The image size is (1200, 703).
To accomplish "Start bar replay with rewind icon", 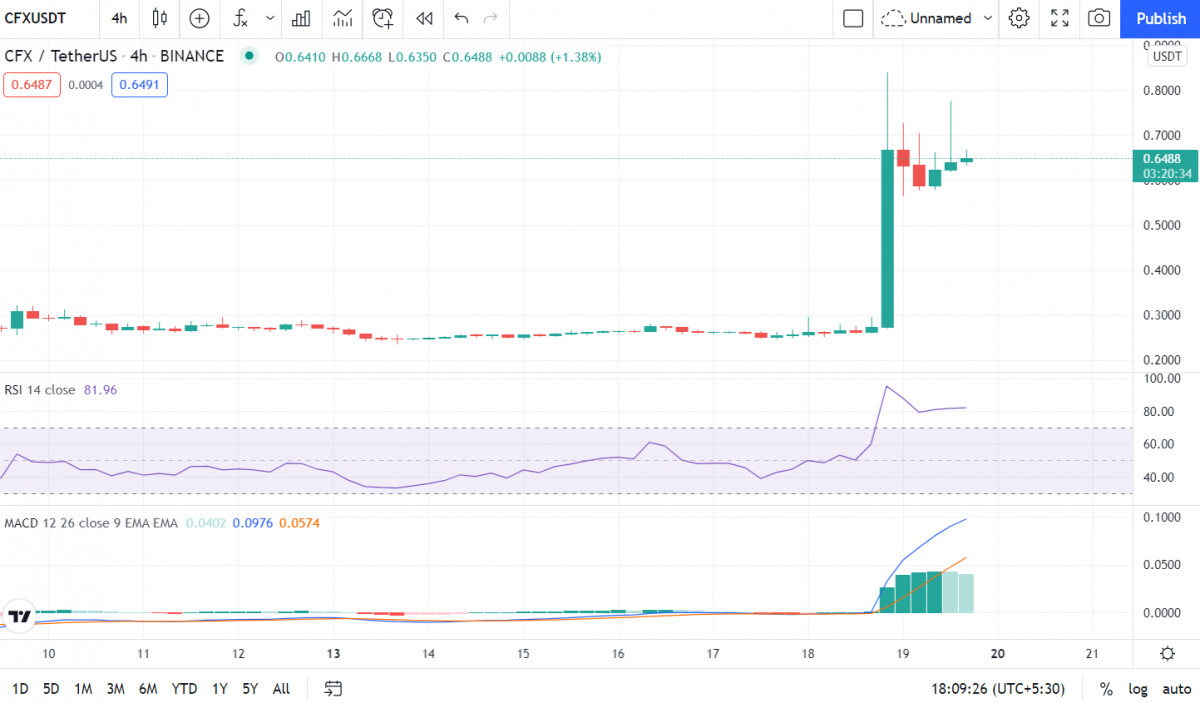I will point(424,18).
